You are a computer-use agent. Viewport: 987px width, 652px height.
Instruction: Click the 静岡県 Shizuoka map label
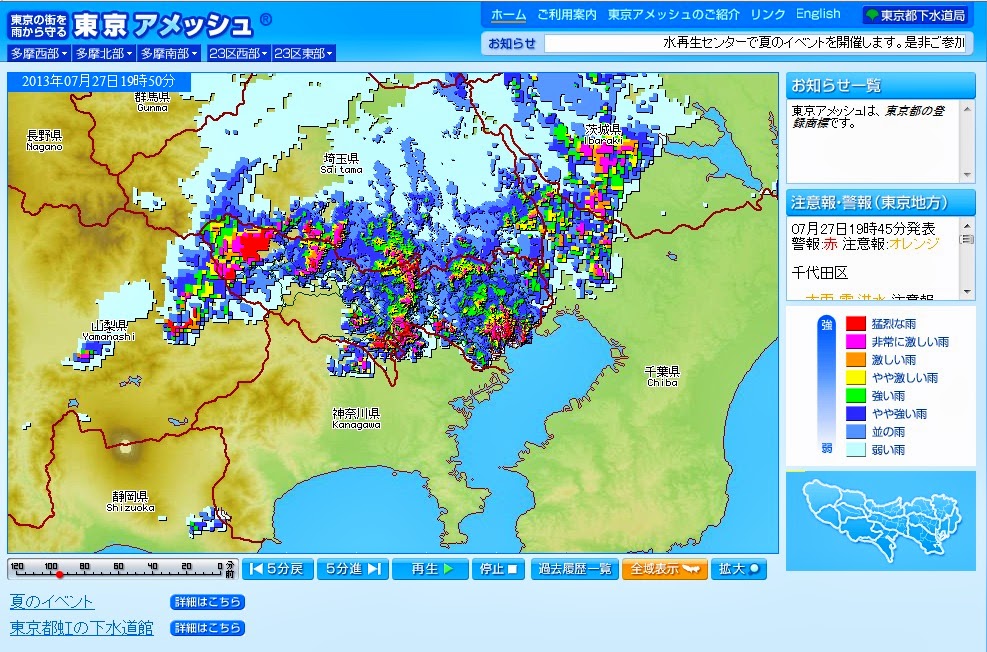click(x=130, y=502)
